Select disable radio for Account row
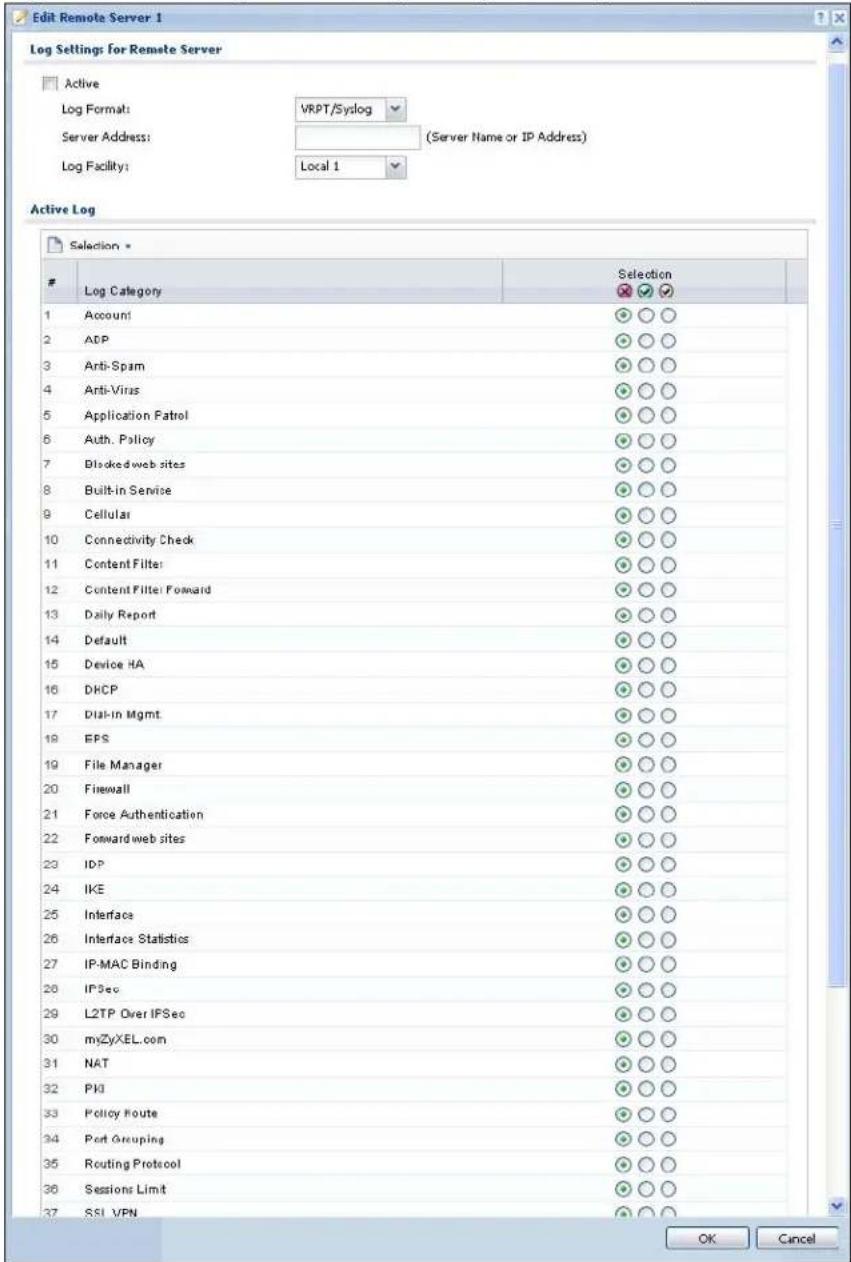 coord(626,314)
